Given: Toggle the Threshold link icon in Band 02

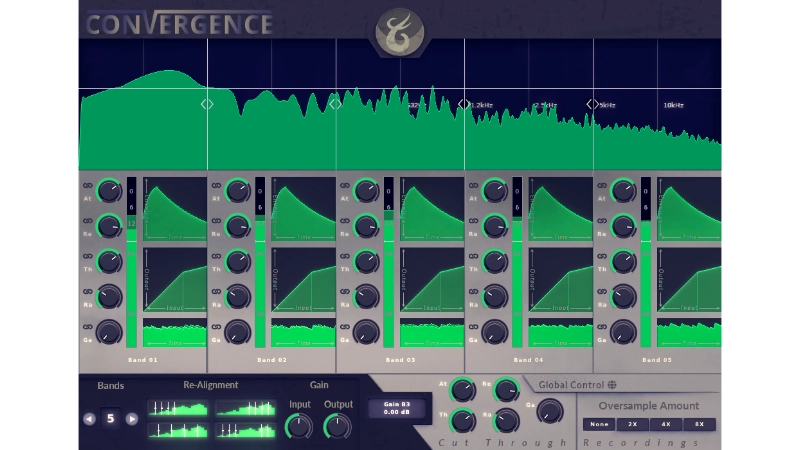Looking at the screenshot, I should click(x=216, y=256).
